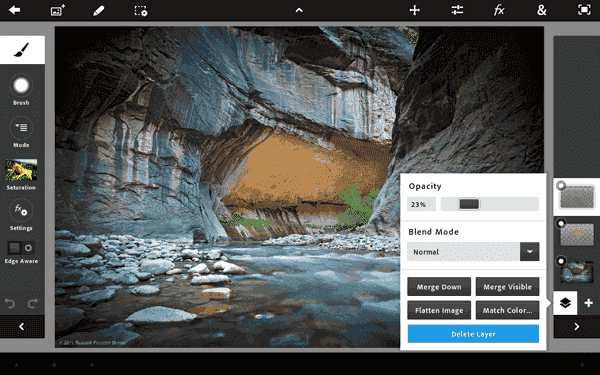600x375 pixels.
Task: Click the Merge Down button
Action: coord(439,287)
